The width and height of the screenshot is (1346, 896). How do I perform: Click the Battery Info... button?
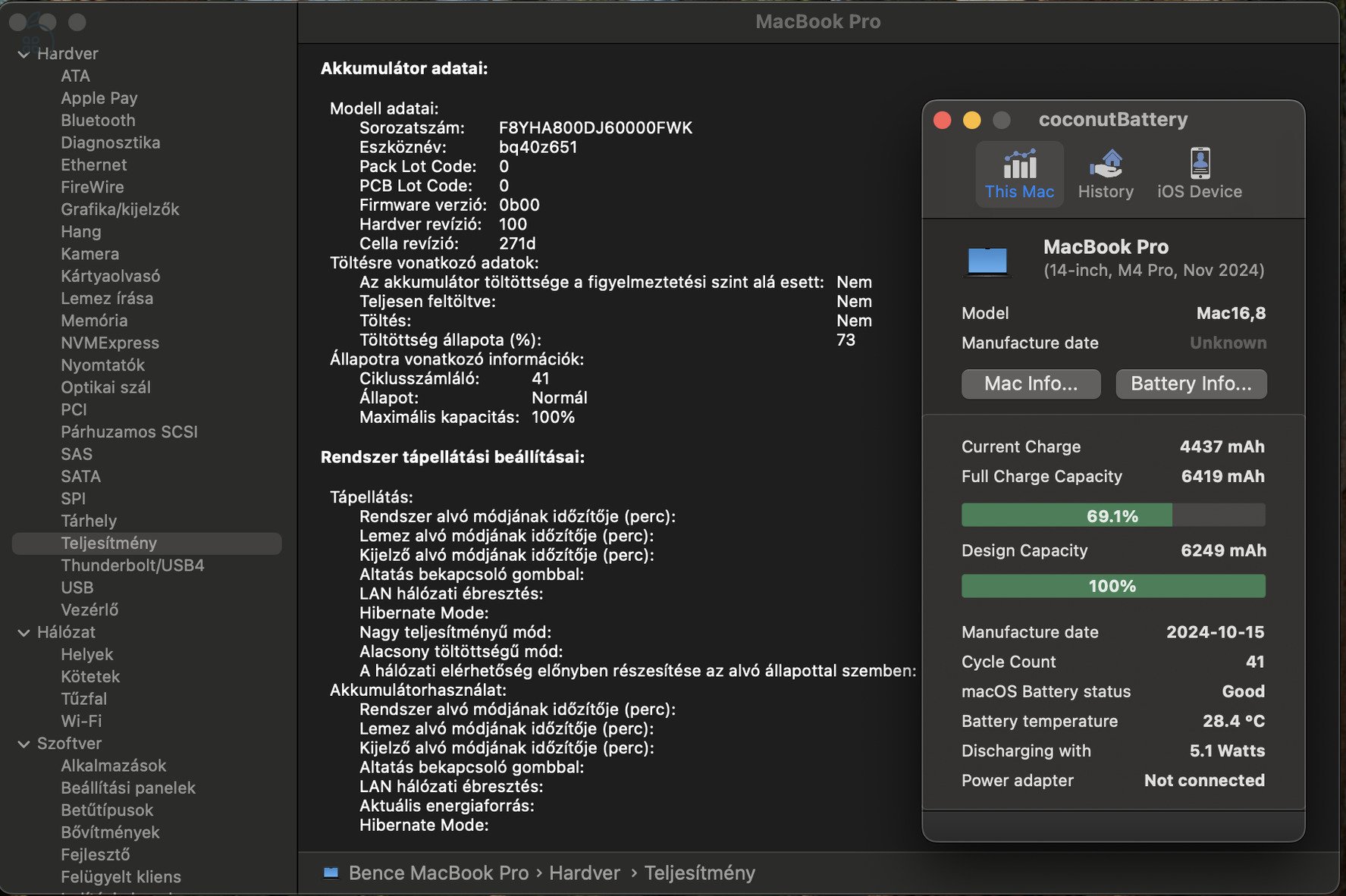[1191, 384]
